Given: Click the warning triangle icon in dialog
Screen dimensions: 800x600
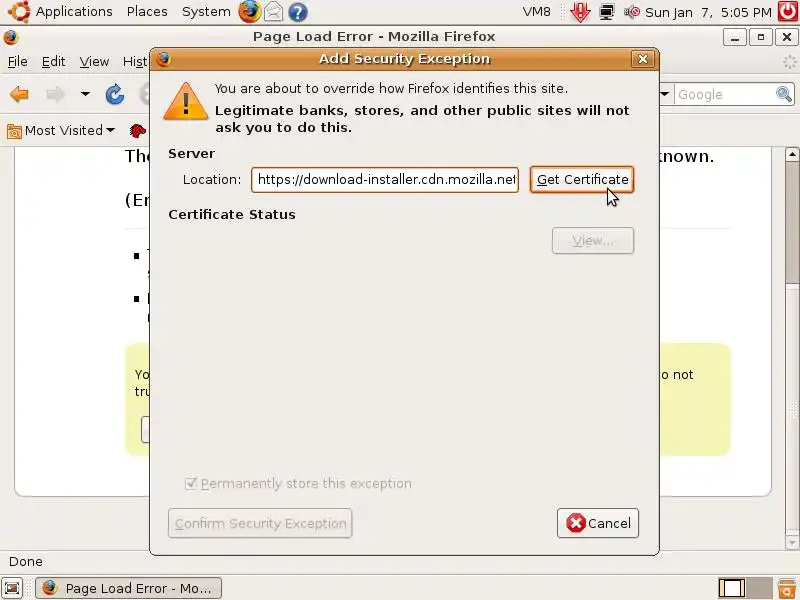Looking at the screenshot, I should (x=186, y=102).
